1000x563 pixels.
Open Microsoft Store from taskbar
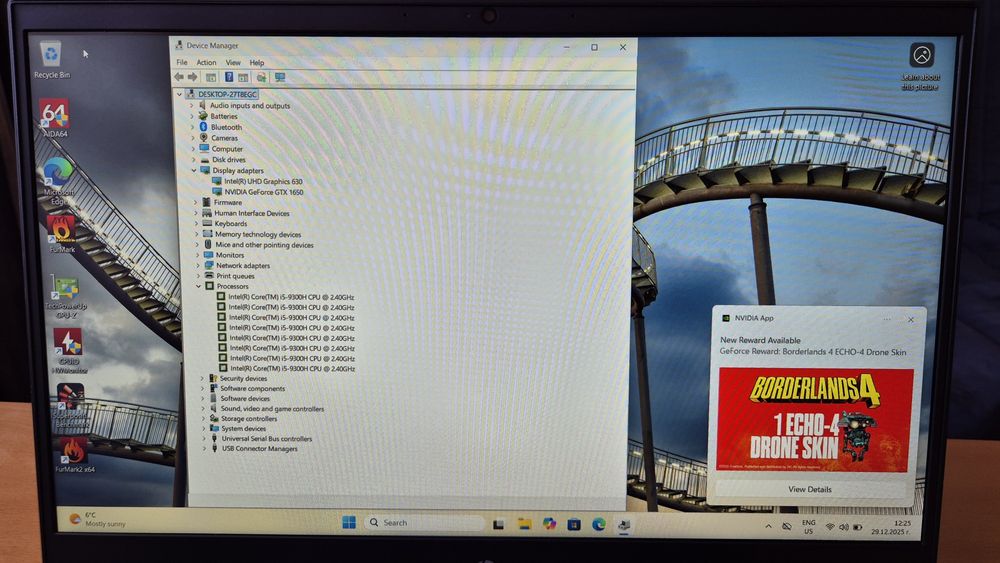tap(574, 525)
